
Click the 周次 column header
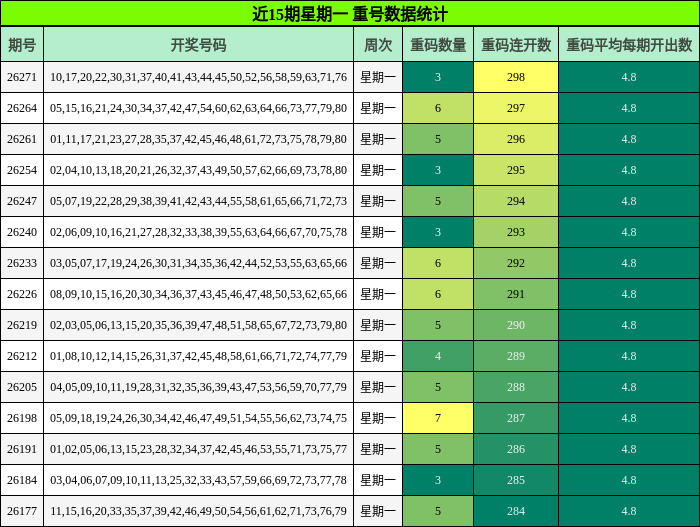tap(378, 45)
